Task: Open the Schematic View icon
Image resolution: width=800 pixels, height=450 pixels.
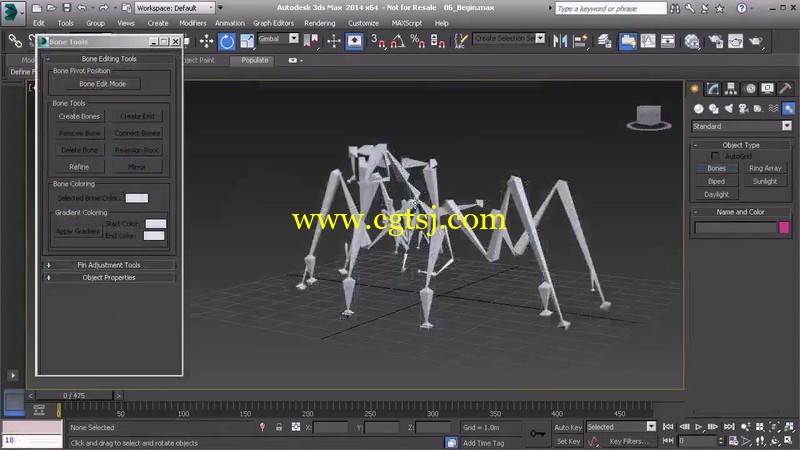Action: coord(667,41)
